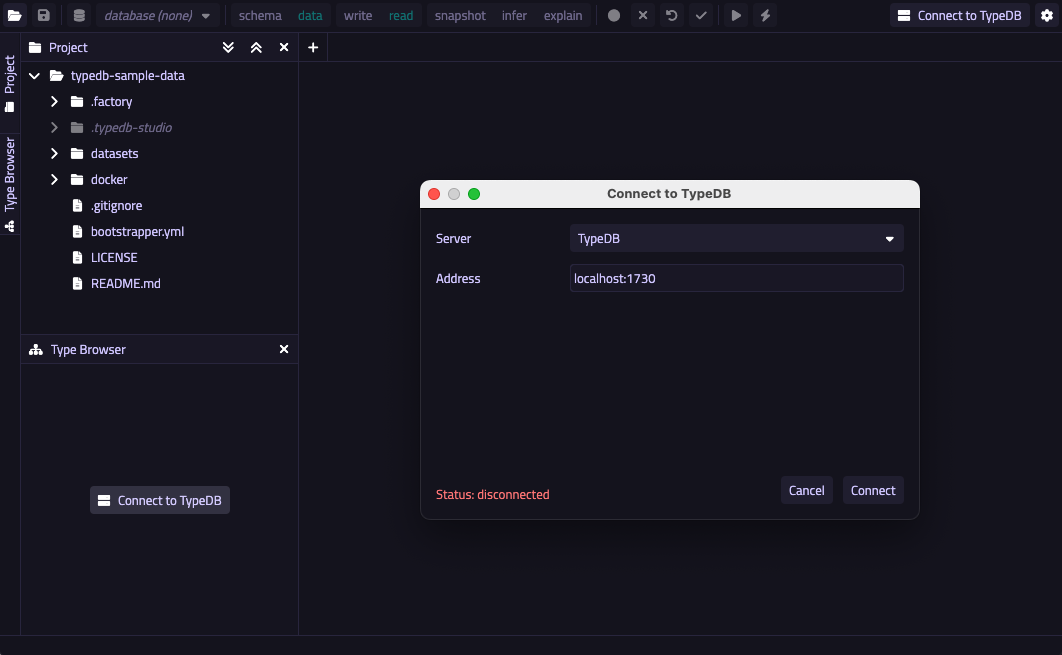Screen dimensions: 1062x655
Task: Click Connect in connection dialog
Action: click(872, 490)
